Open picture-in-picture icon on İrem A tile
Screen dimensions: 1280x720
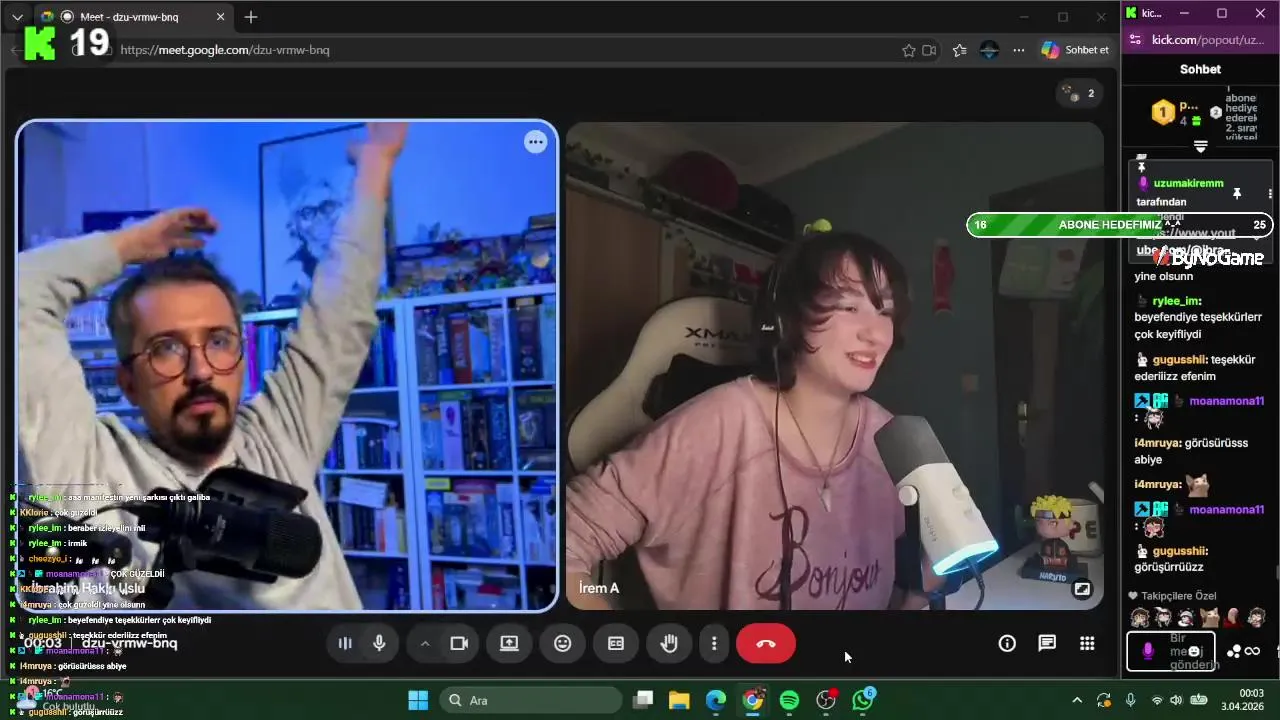tap(1082, 589)
